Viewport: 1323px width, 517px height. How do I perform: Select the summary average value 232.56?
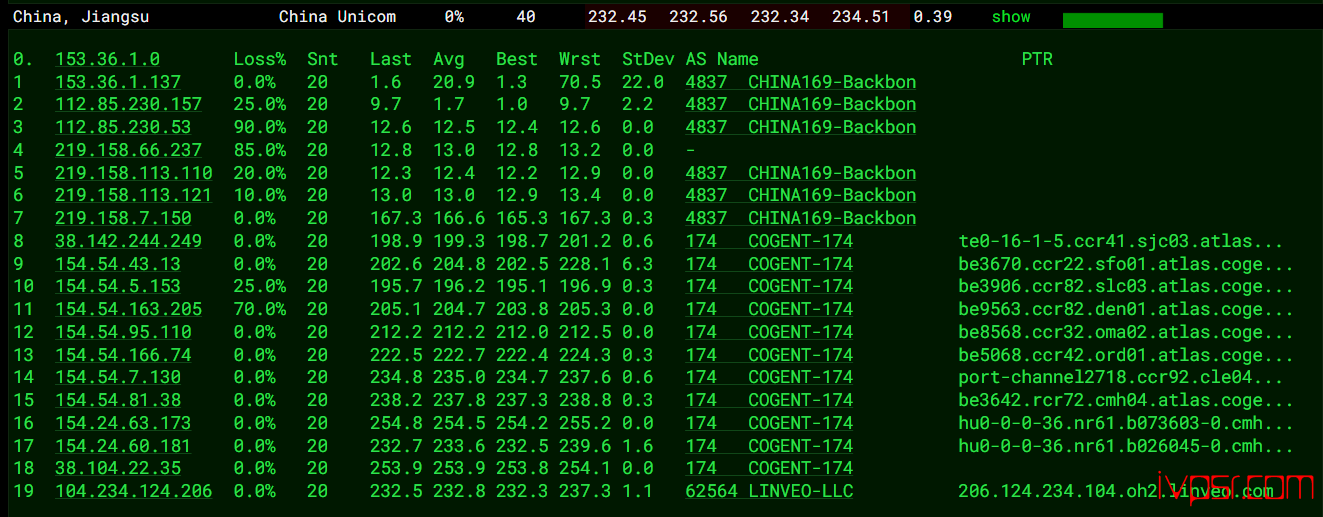tap(698, 17)
